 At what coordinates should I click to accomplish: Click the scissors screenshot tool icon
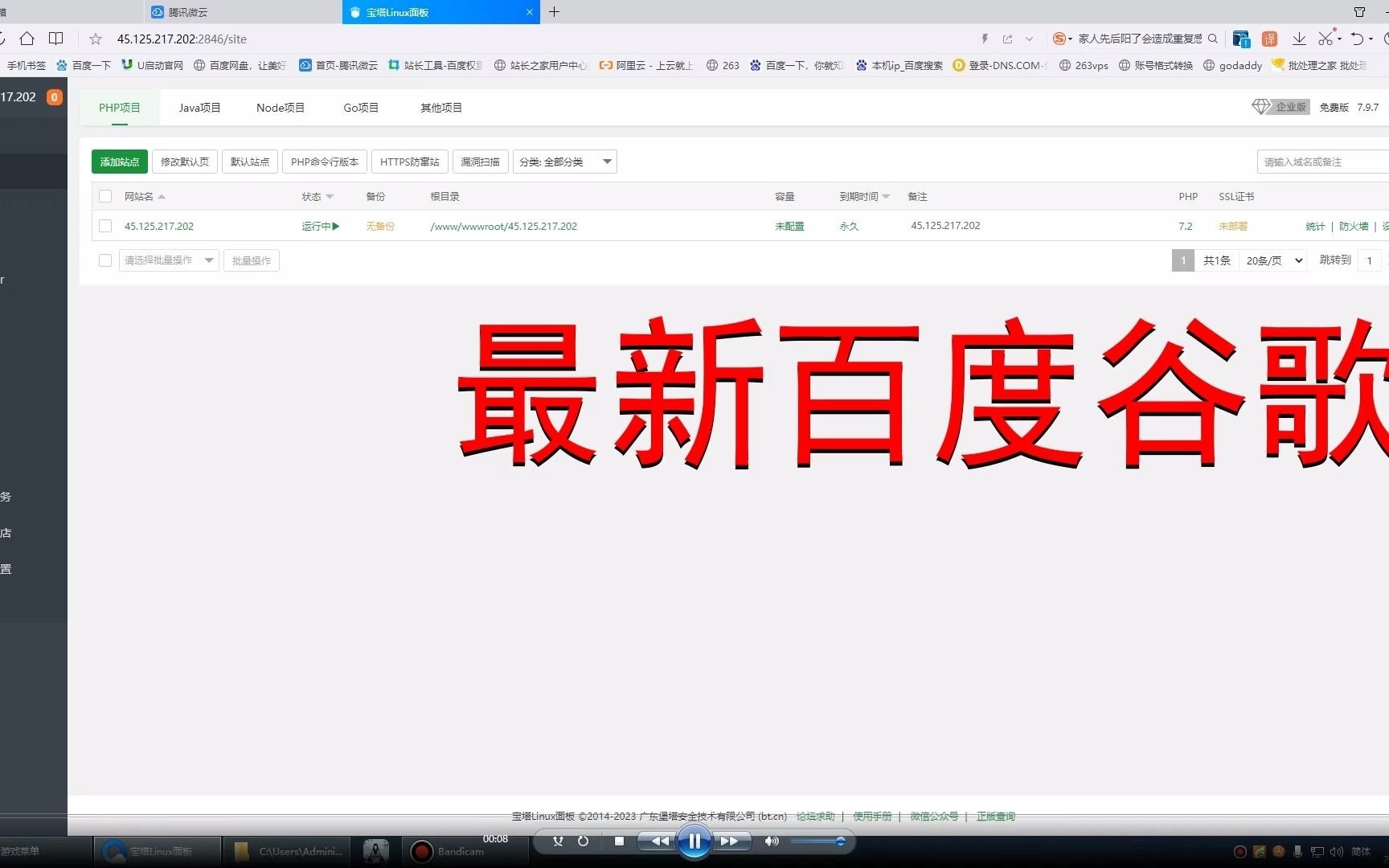pos(1326,39)
